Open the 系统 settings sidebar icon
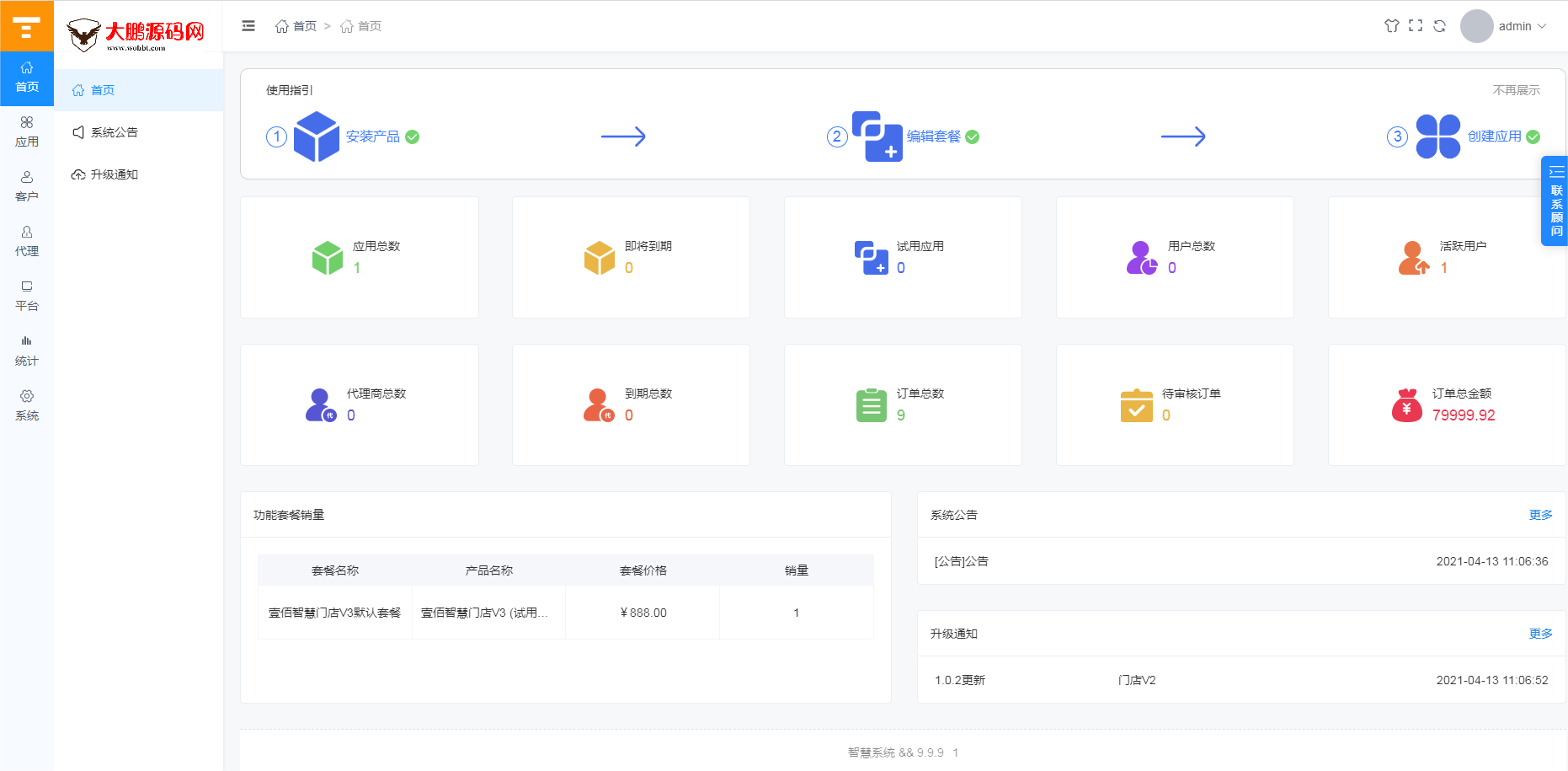This screenshot has height=771, width=1568. click(27, 406)
